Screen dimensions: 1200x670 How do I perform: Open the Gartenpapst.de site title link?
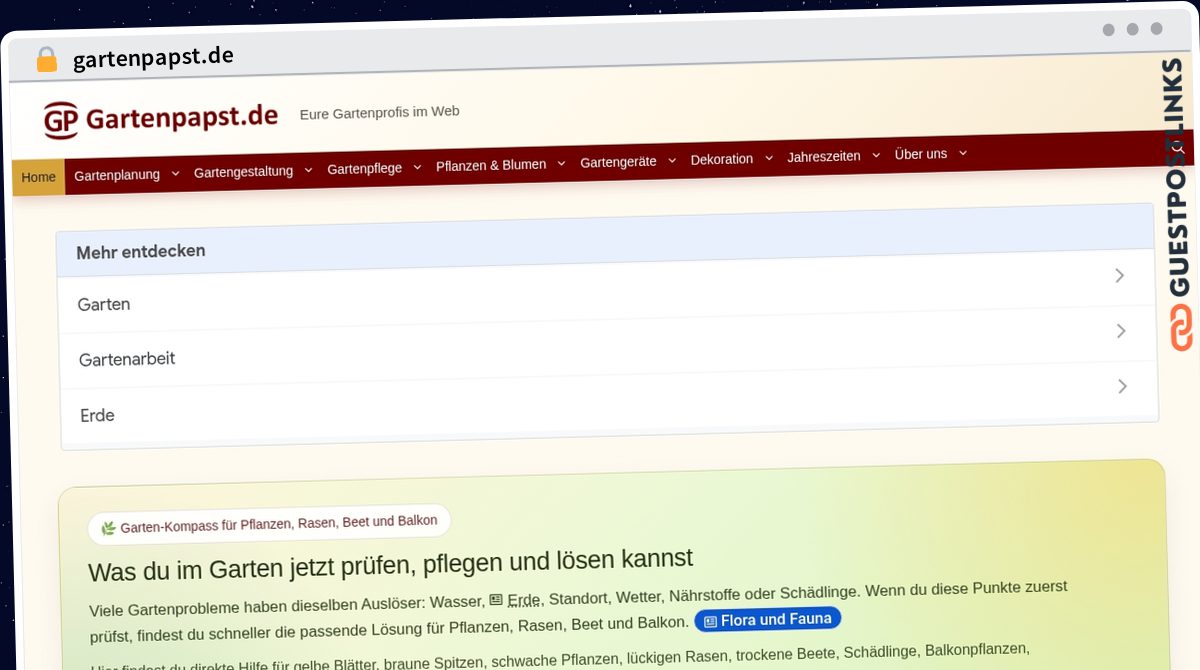click(x=182, y=117)
